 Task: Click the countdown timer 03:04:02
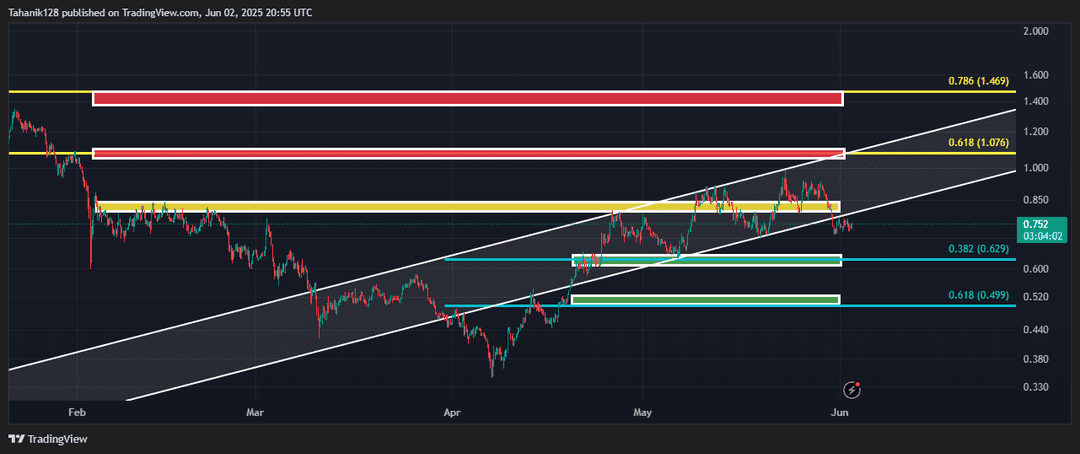click(1041, 236)
